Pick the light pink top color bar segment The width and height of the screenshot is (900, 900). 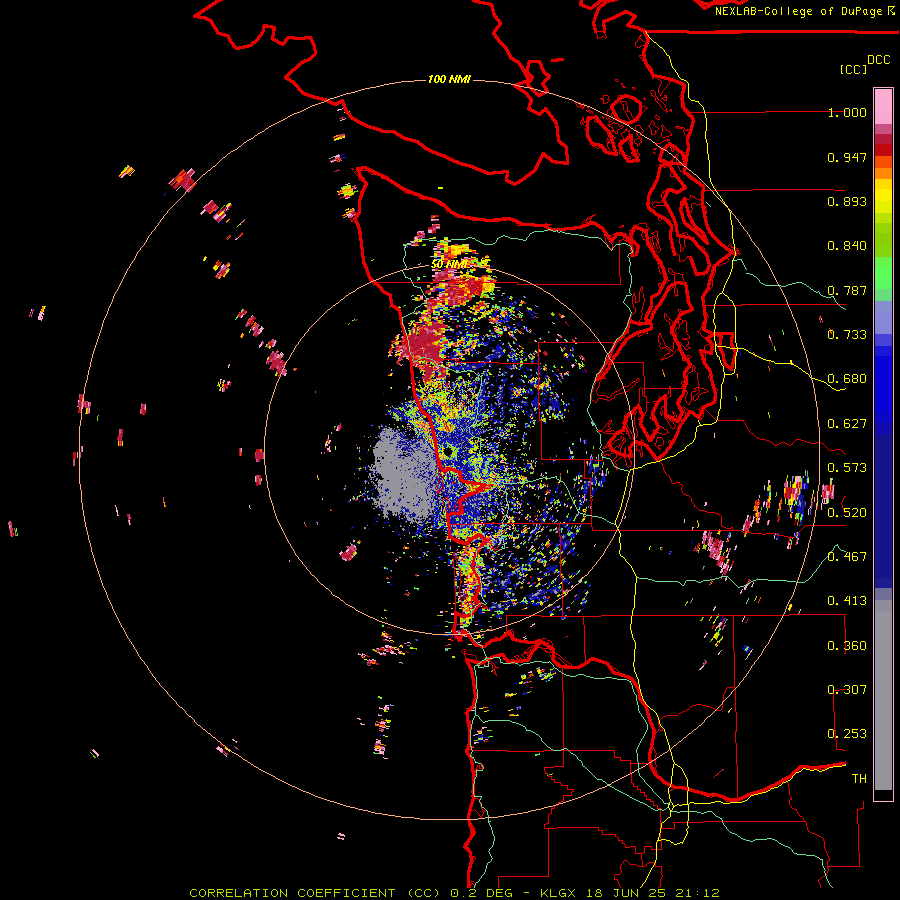pyautogui.click(x=883, y=106)
